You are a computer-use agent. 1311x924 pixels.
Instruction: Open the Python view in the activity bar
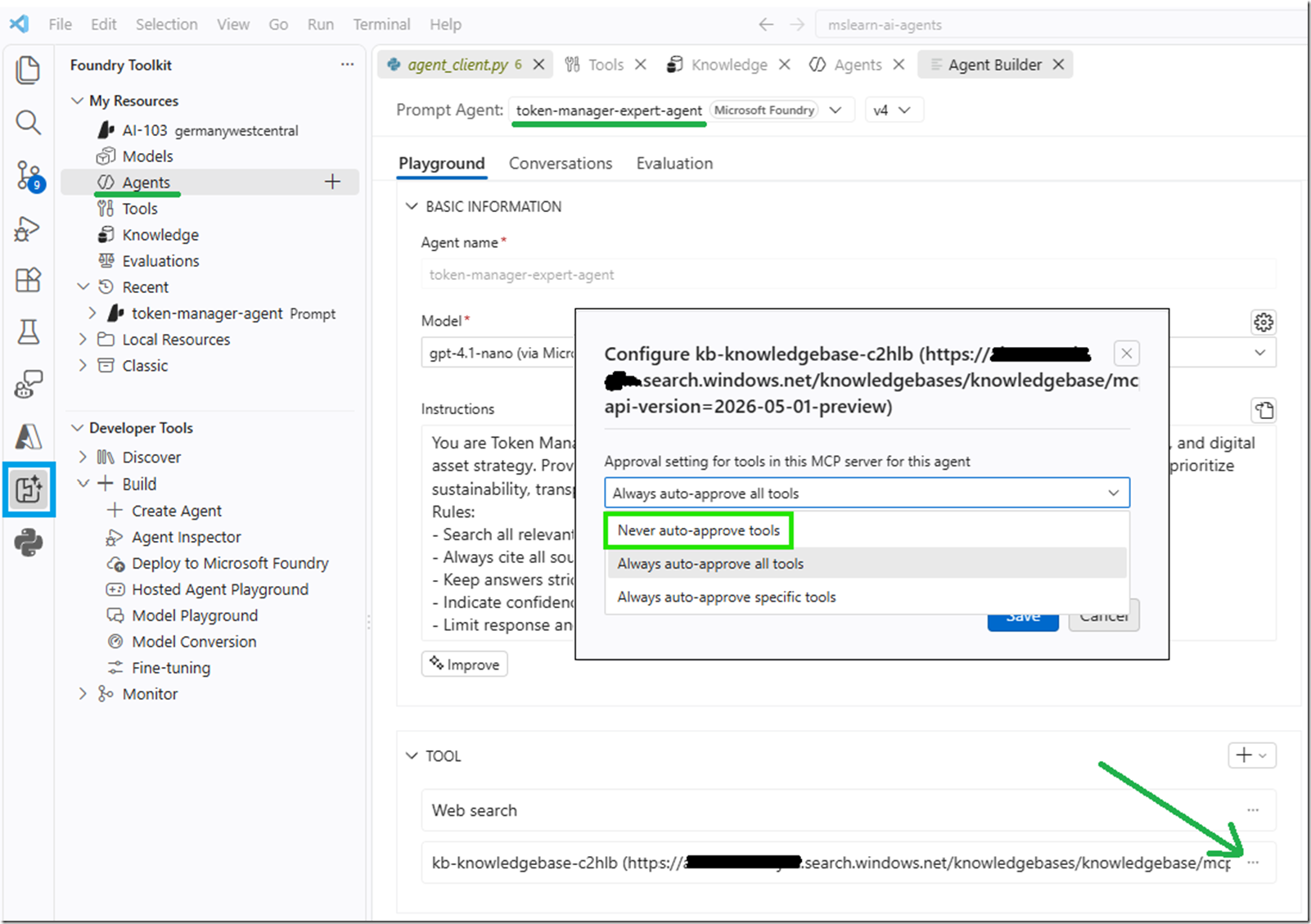(x=28, y=543)
